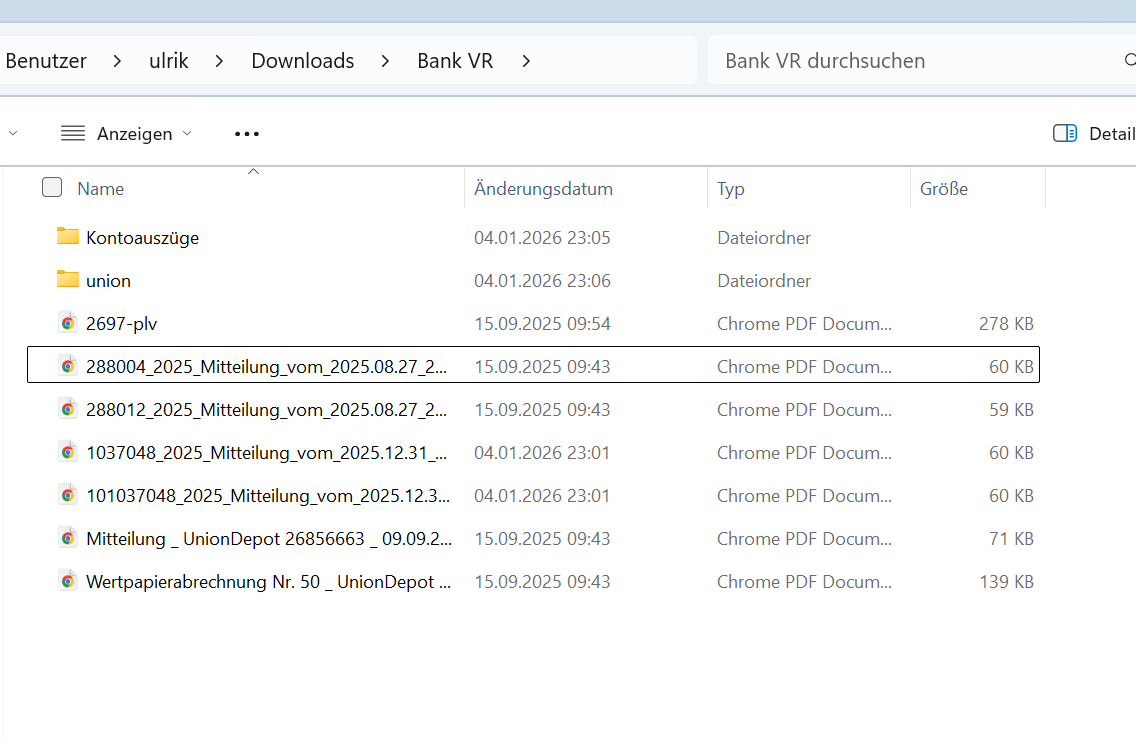Viewport: 1136px width, 738px height.
Task: Select file 1037048_2025_Mitteilung_vom_2025.12.31
Action: coord(267,453)
